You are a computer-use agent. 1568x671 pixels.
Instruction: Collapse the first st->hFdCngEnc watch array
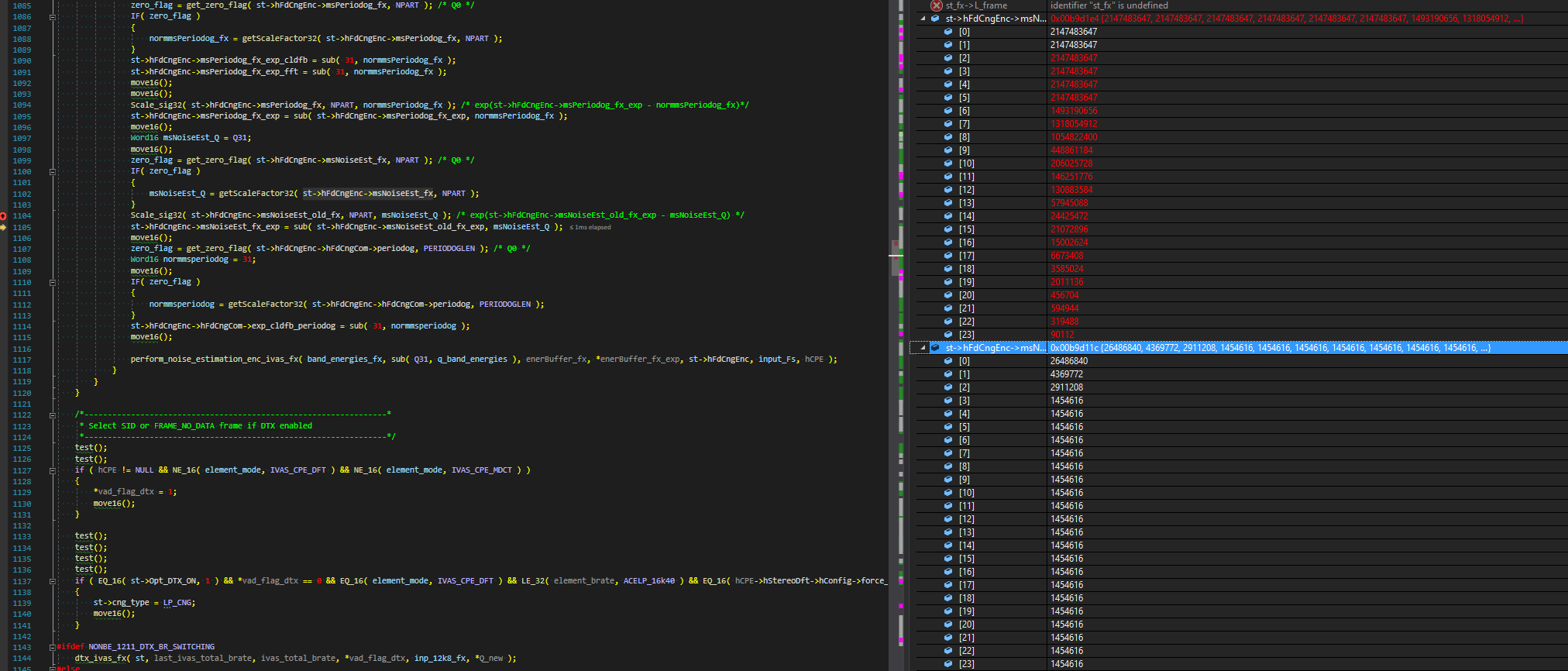tap(923, 19)
